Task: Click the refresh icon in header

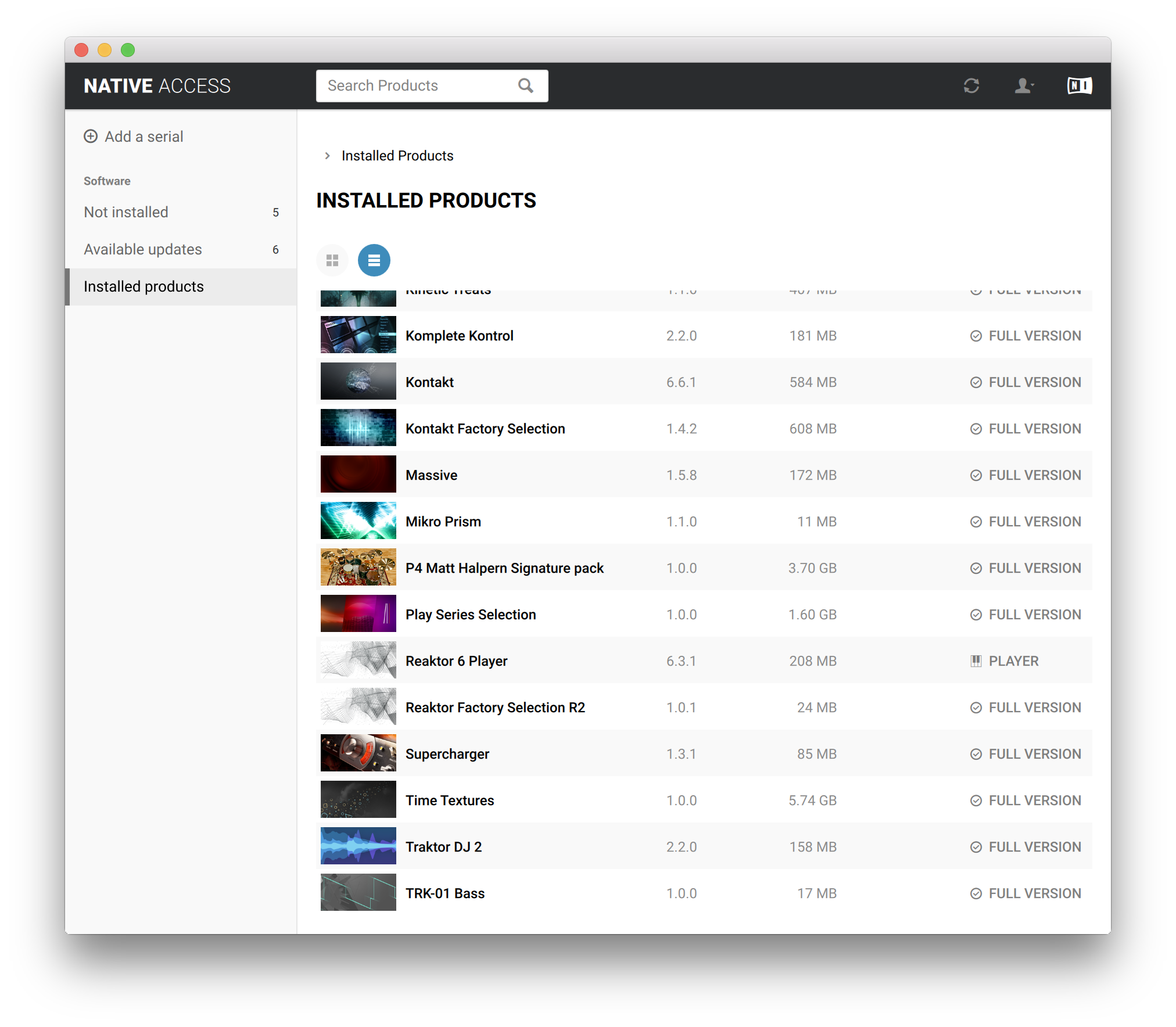Action: [971, 86]
